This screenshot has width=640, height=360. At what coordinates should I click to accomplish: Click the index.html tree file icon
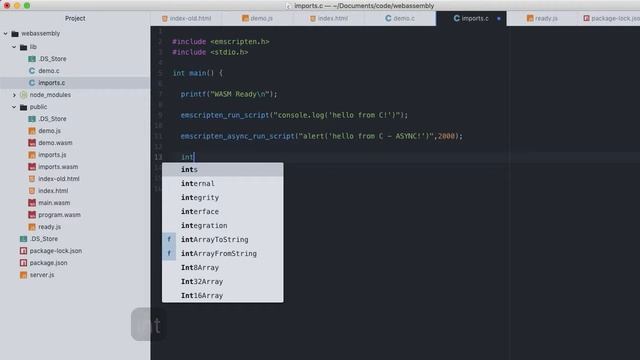pos(32,191)
